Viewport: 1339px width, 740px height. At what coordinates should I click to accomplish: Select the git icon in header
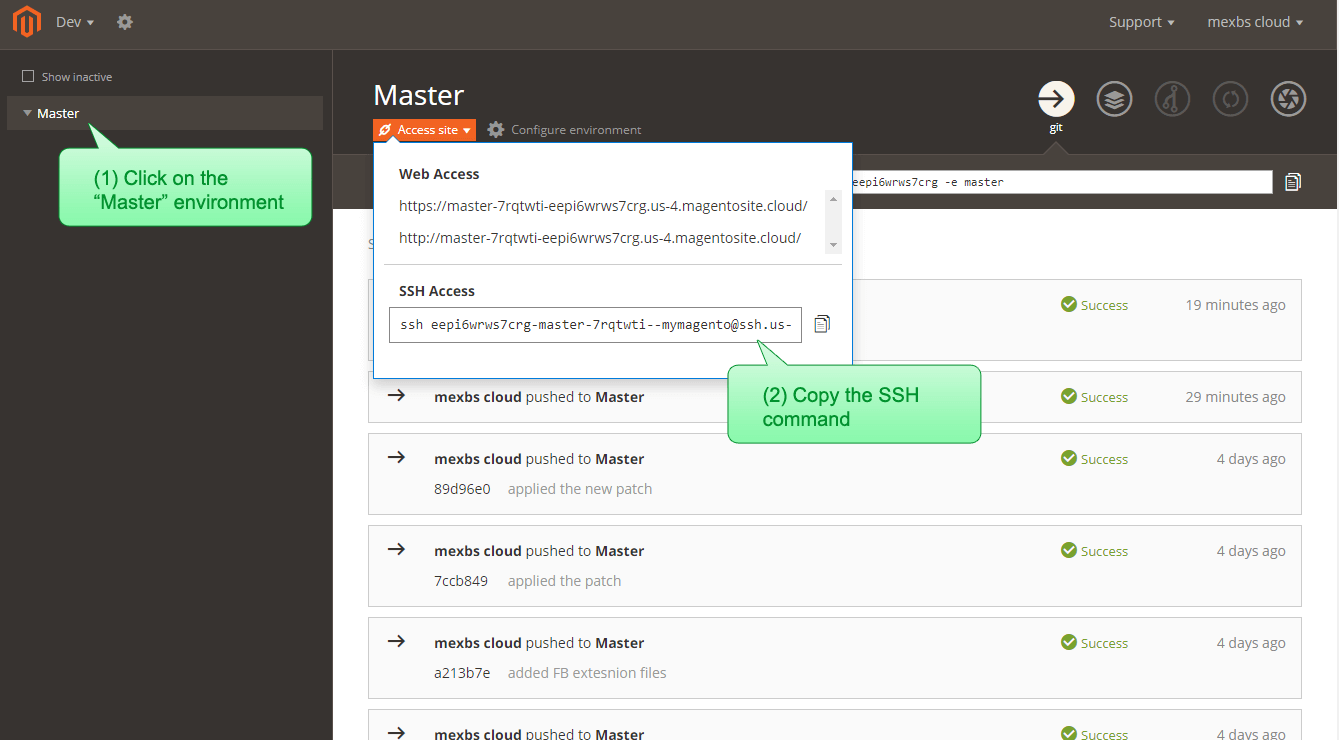pos(1056,99)
